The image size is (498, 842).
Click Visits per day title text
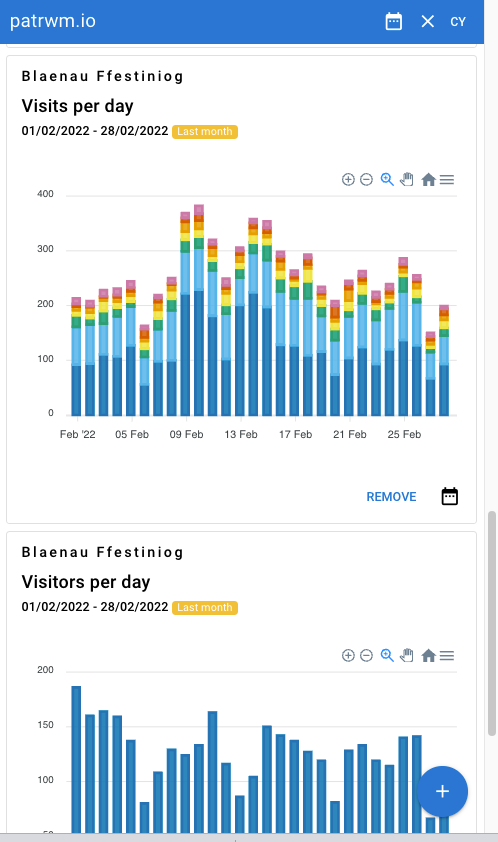click(77, 106)
